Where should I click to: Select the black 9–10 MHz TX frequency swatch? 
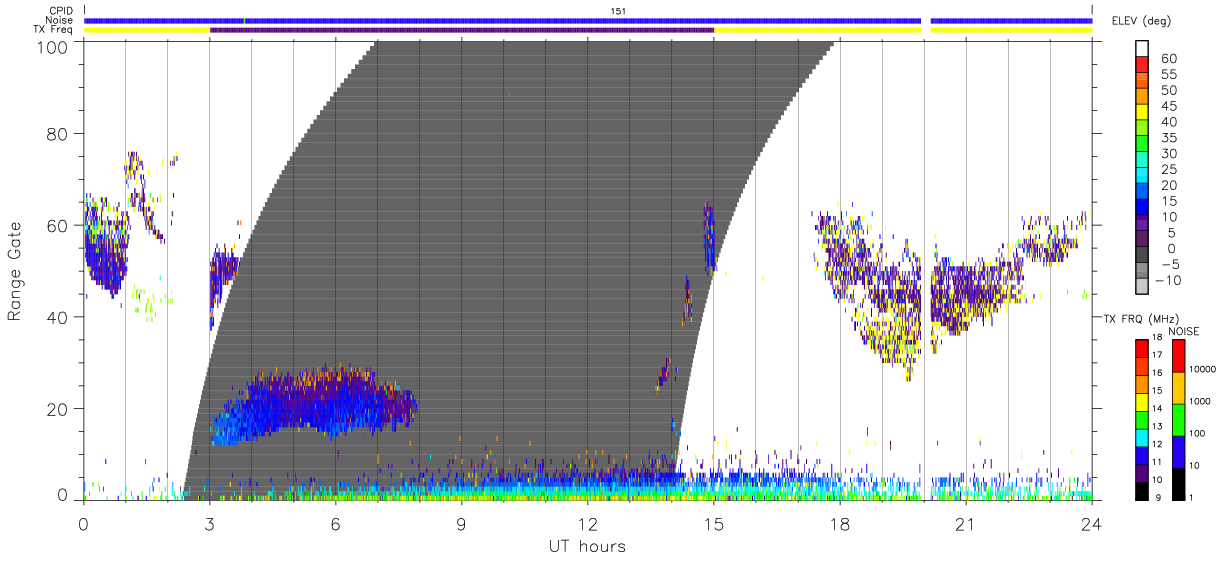[1141, 492]
